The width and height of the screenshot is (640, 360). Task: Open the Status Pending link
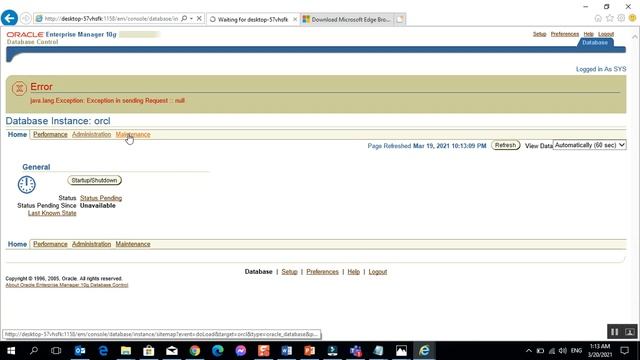tap(101, 198)
